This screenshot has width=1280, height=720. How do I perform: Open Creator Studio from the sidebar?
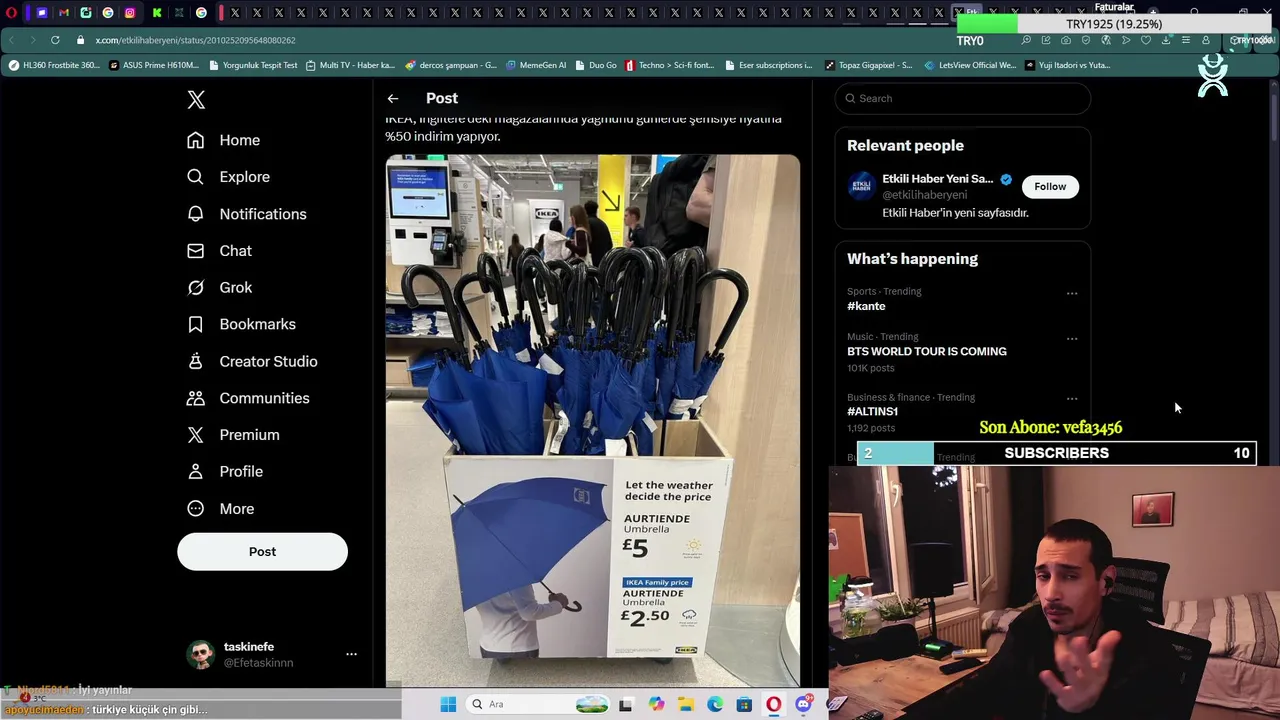coord(252,361)
